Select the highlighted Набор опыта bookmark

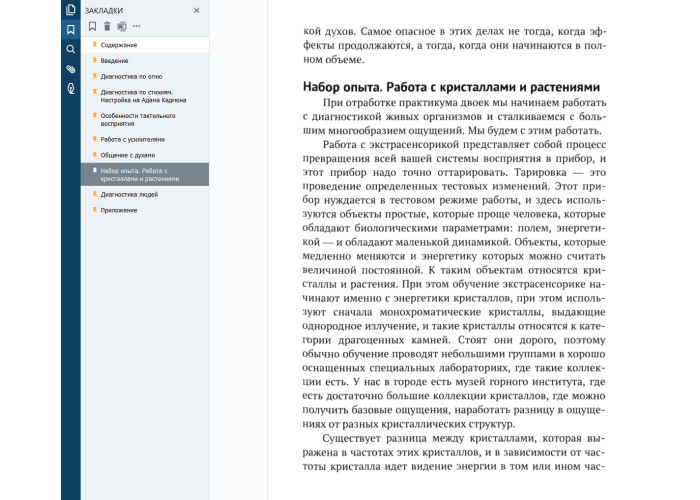tap(139, 174)
